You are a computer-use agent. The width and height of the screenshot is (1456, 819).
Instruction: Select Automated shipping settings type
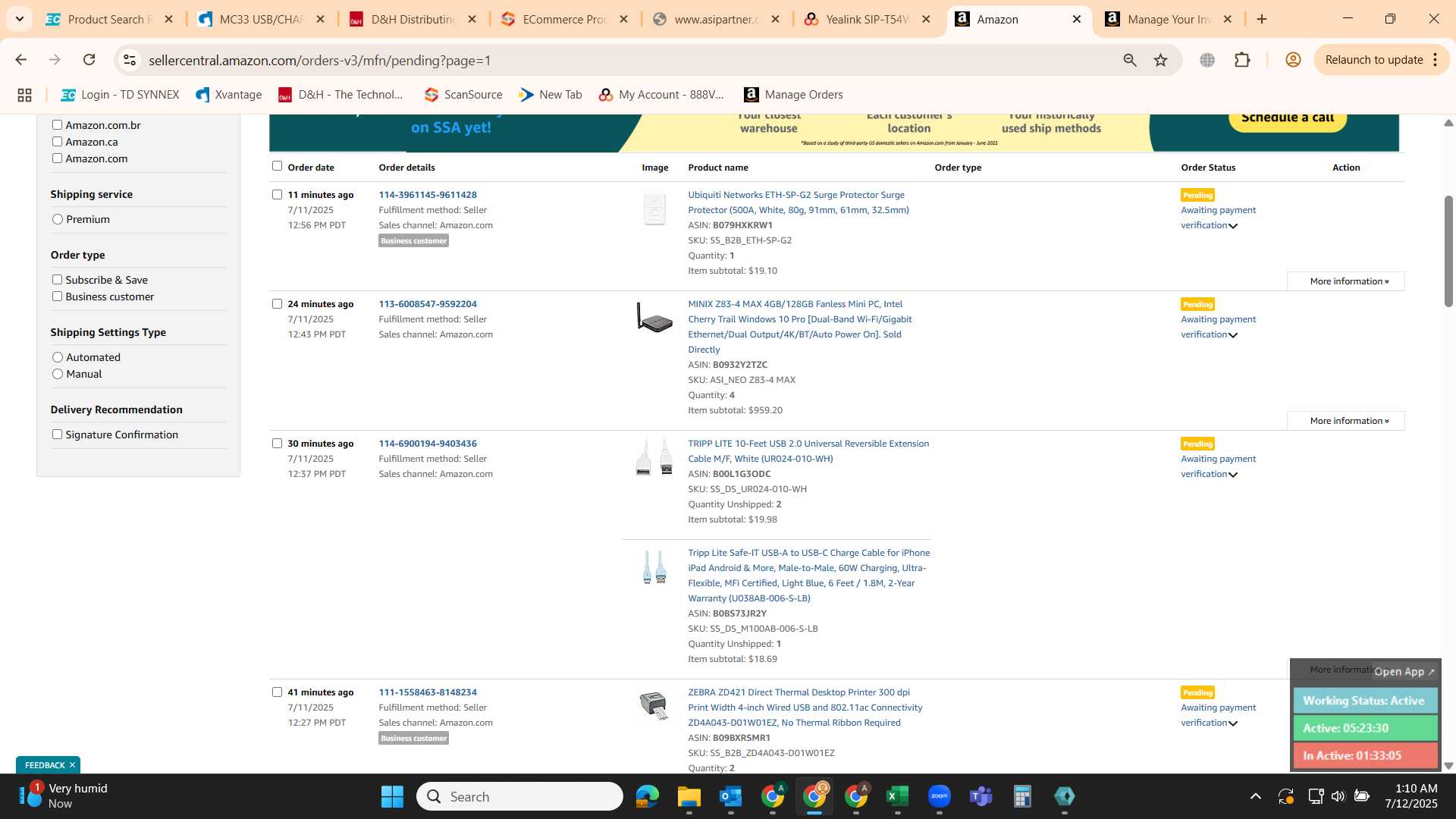(58, 357)
